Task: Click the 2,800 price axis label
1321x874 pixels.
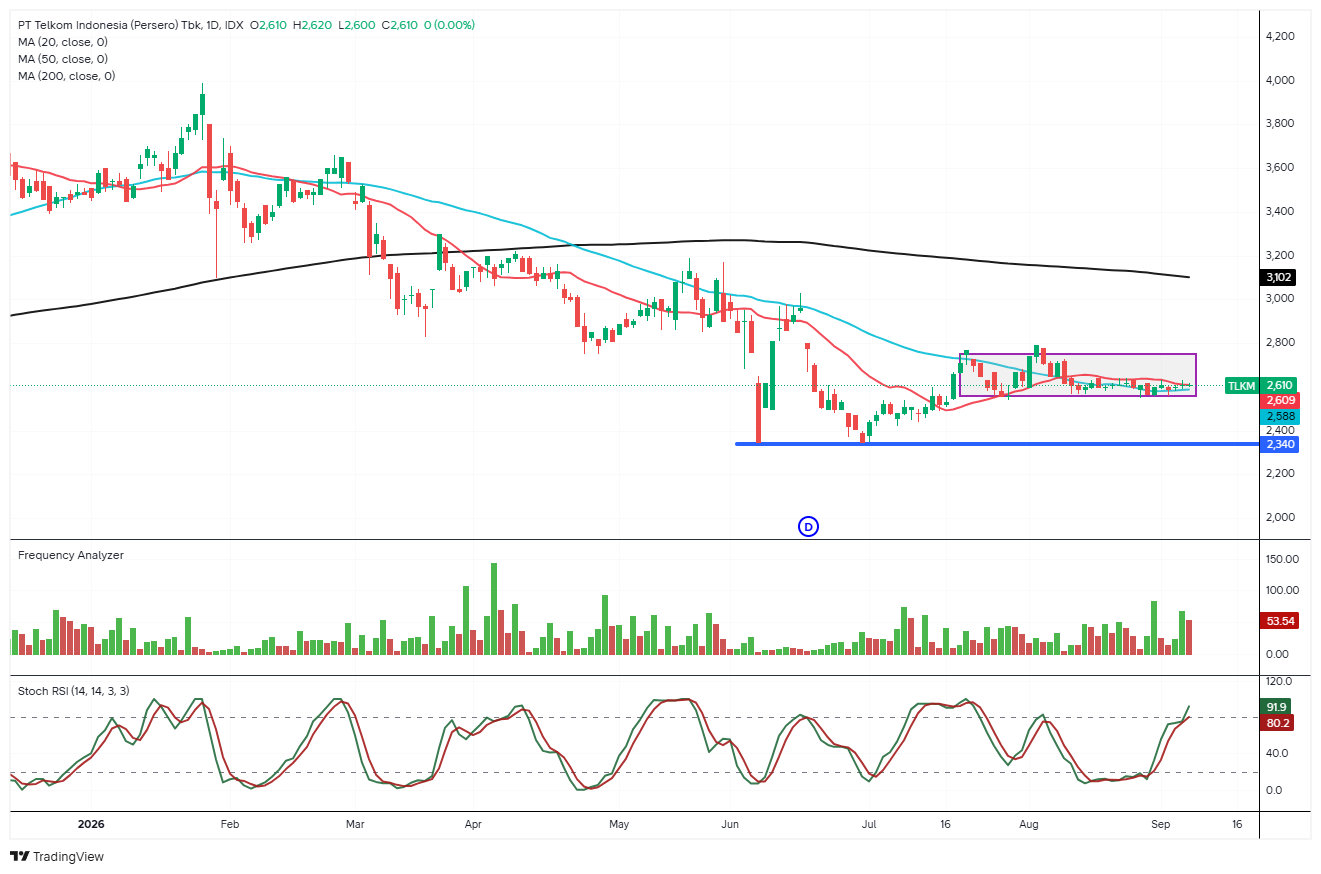Action: [1281, 342]
